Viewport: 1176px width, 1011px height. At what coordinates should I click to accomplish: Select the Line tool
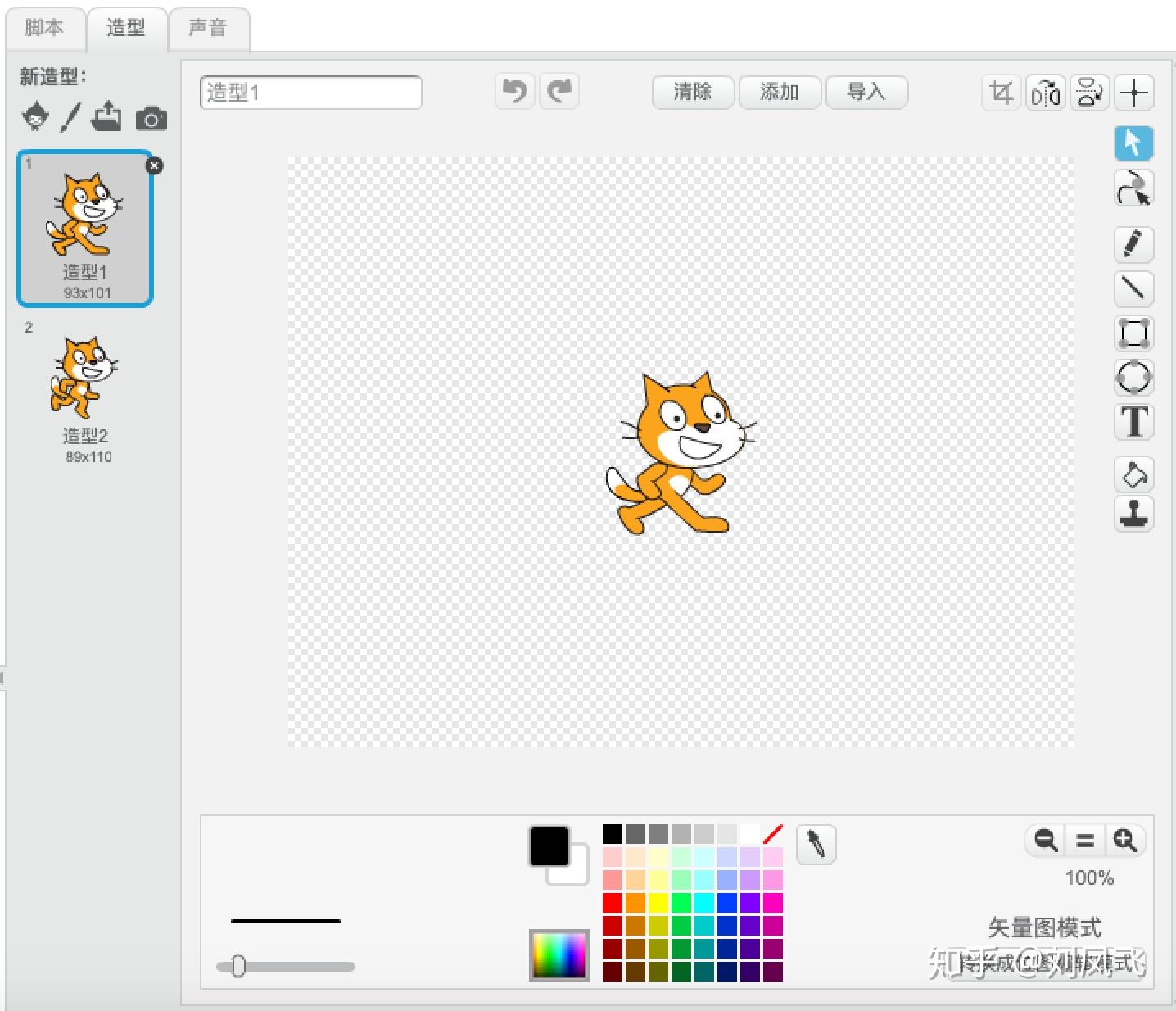point(1133,288)
